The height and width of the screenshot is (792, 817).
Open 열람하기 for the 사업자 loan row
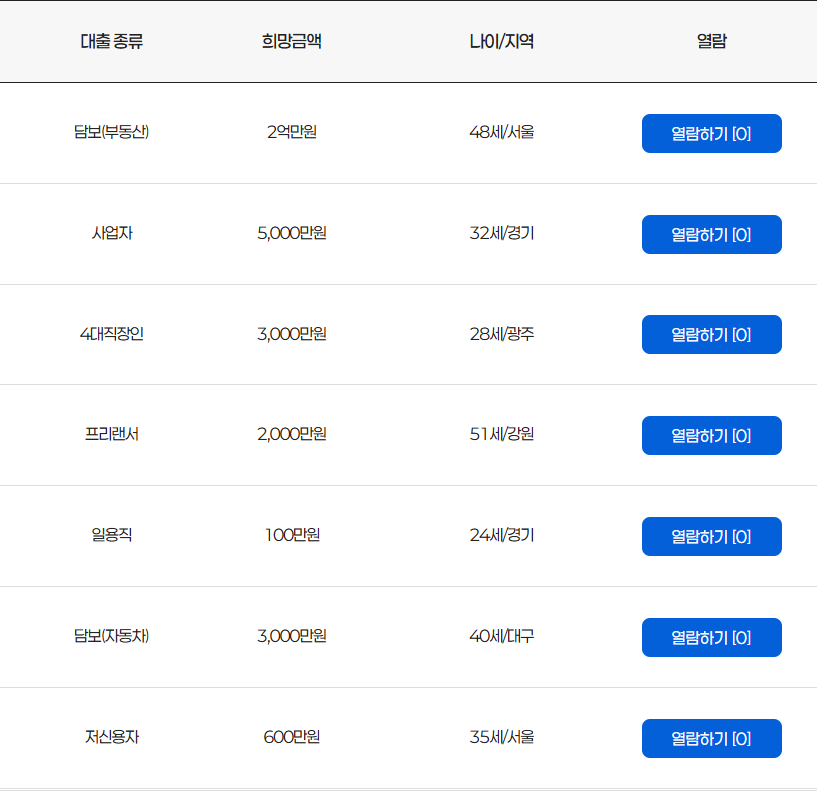click(x=711, y=234)
